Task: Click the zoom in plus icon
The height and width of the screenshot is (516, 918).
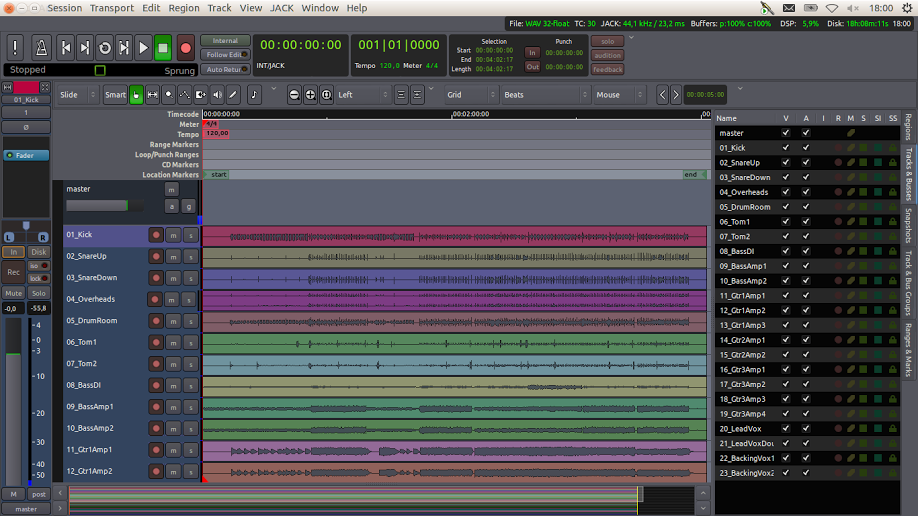Action: click(x=310, y=95)
